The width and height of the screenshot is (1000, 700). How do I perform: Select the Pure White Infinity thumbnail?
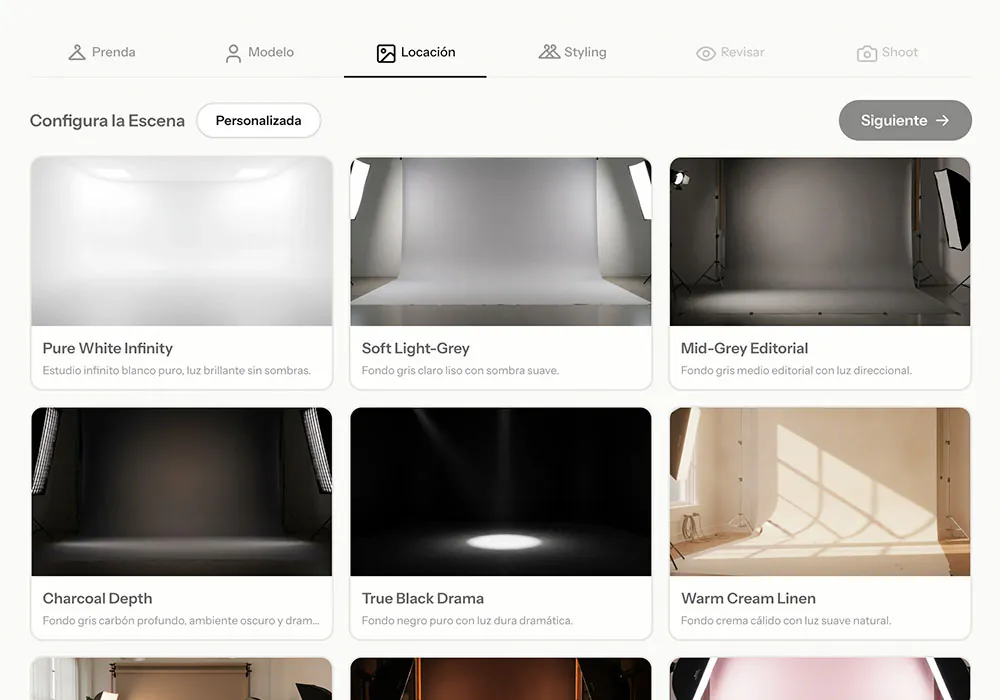click(x=182, y=242)
